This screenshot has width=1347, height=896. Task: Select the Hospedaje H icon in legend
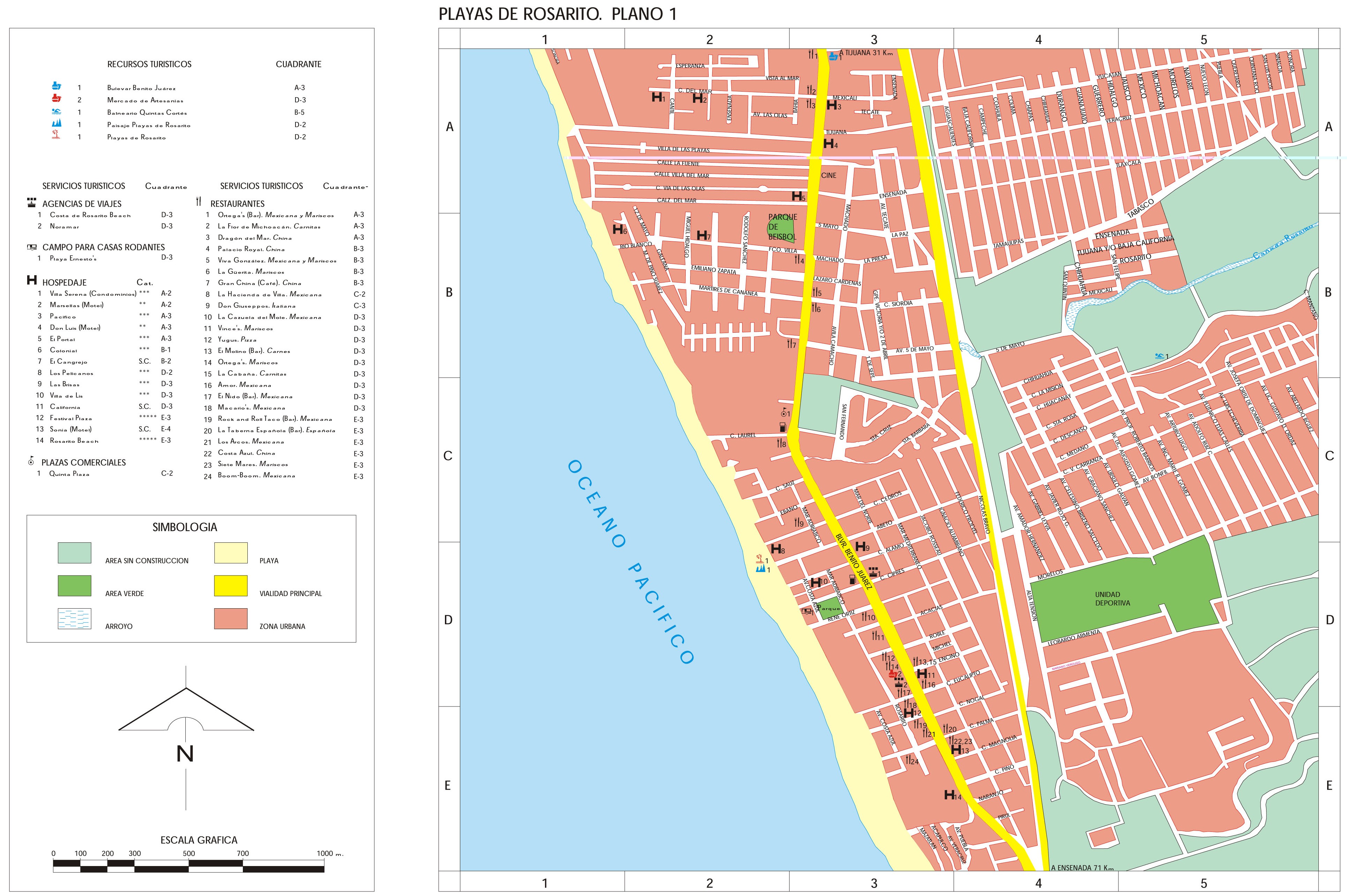(x=32, y=280)
